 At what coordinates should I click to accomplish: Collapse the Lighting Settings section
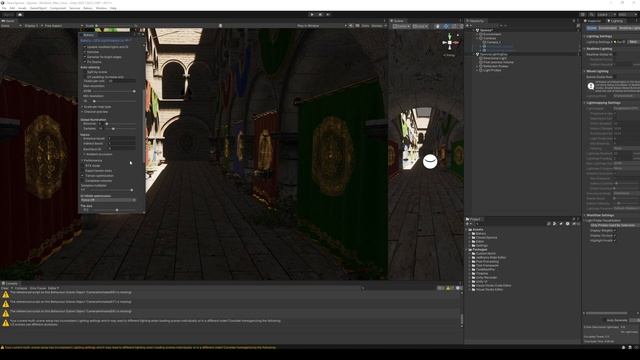tap(584, 36)
